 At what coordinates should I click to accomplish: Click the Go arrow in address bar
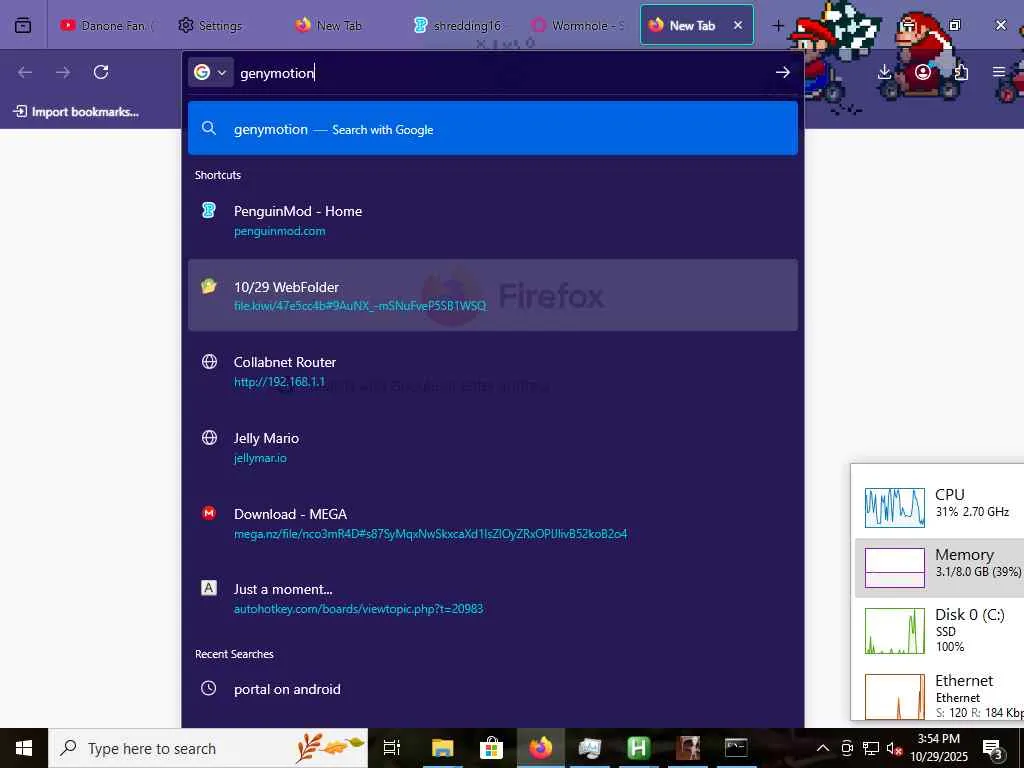(x=782, y=72)
